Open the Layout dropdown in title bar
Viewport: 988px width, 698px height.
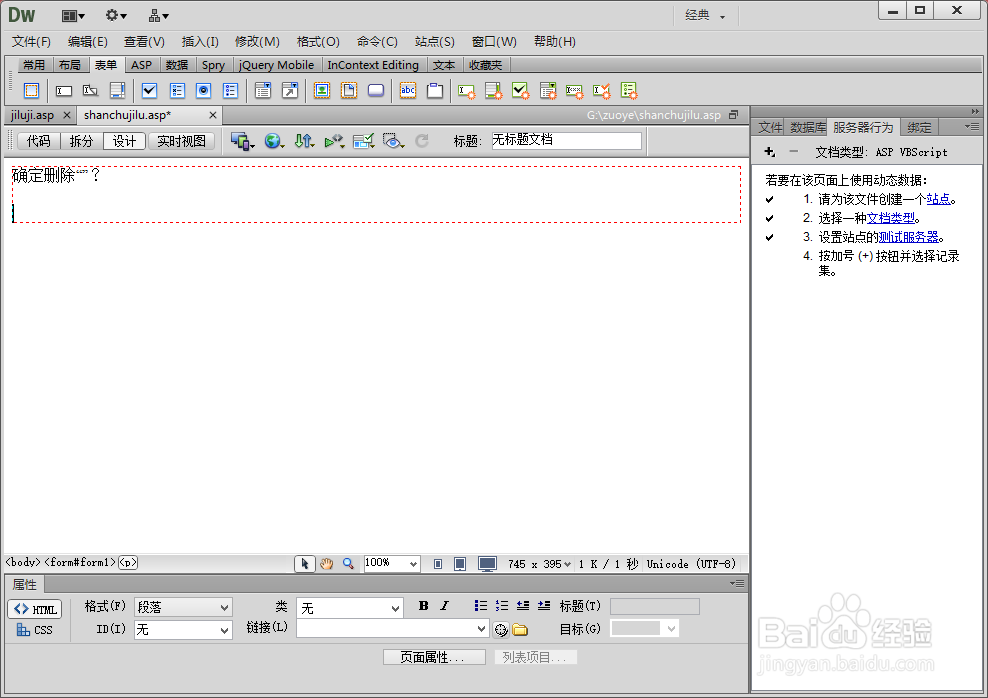(73, 16)
